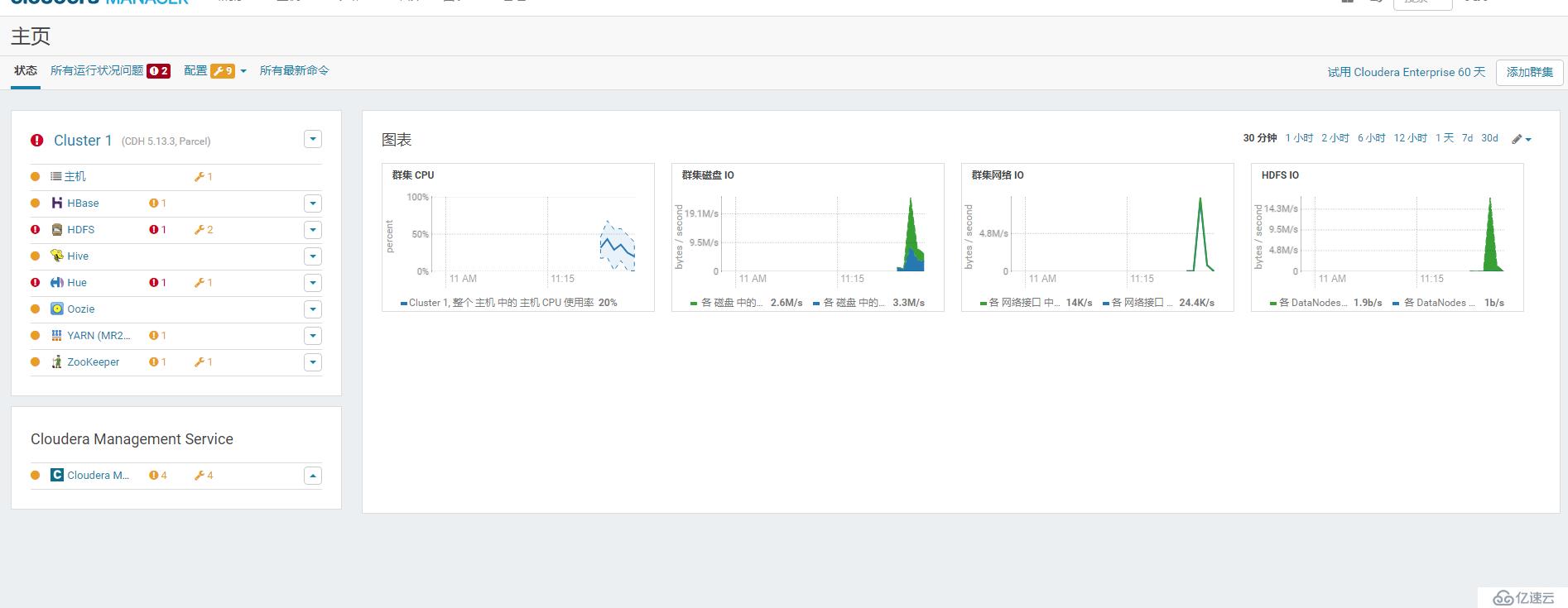Image resolution: width=1568 pixels, height=608 pixels.
Task: Click the Cloudera Management Service C icon
Action: [x=57, y=475]
